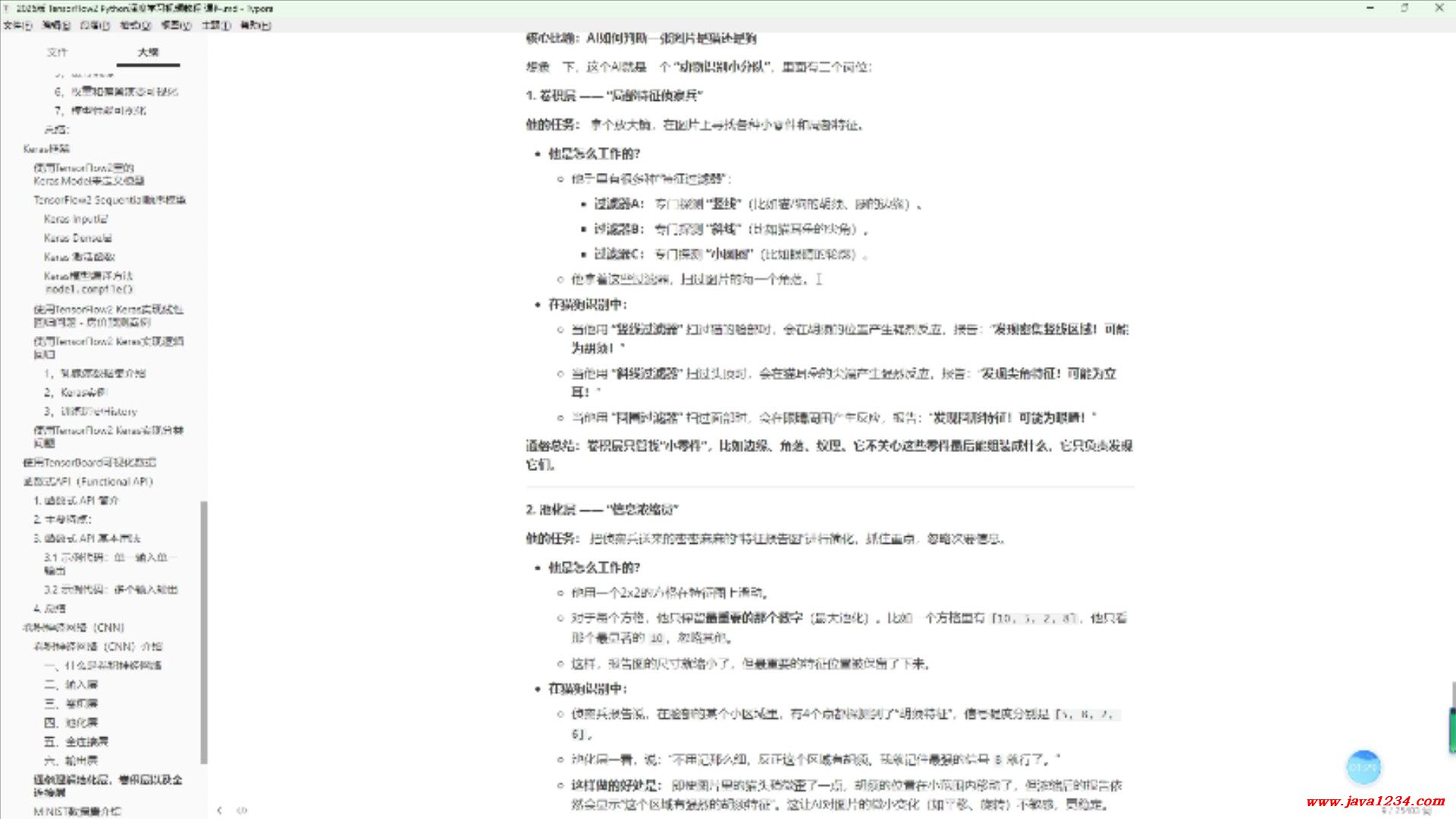Screen dimensions: 1456x819
Task: Open the 主题(T) menu
Action: click(215, 25)
